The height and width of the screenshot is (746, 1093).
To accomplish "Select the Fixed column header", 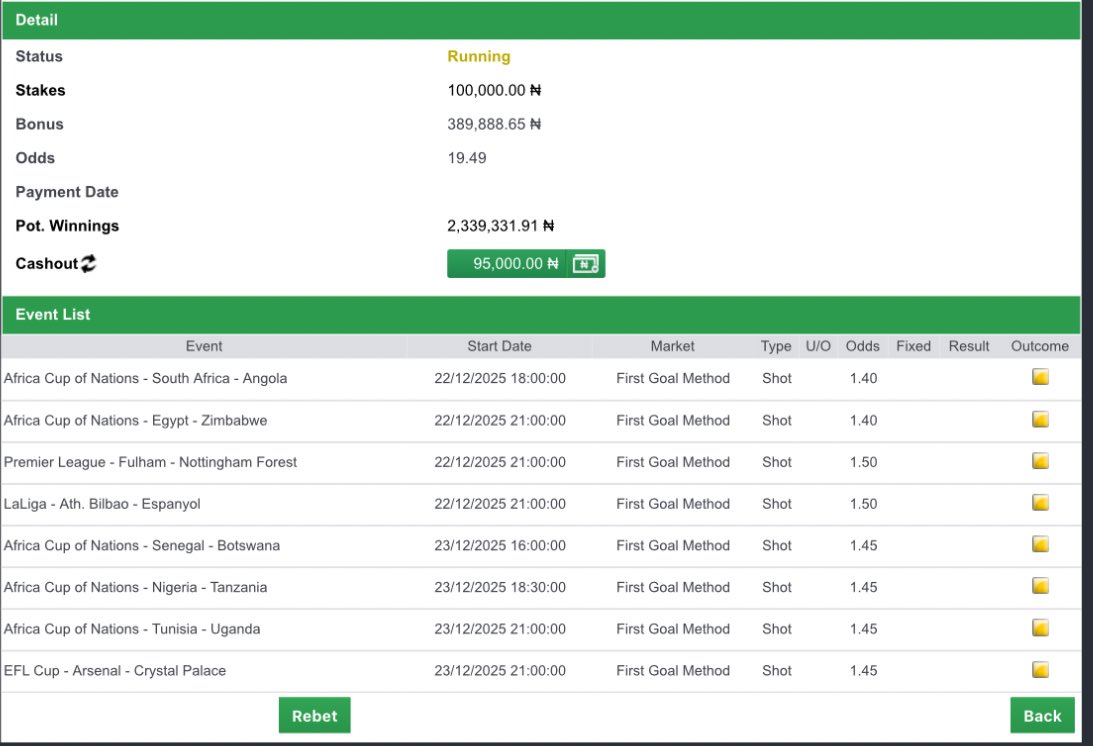I will (913, 346).
